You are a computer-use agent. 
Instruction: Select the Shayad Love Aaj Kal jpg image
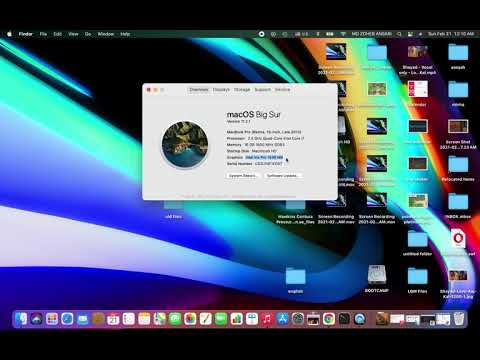458,283
